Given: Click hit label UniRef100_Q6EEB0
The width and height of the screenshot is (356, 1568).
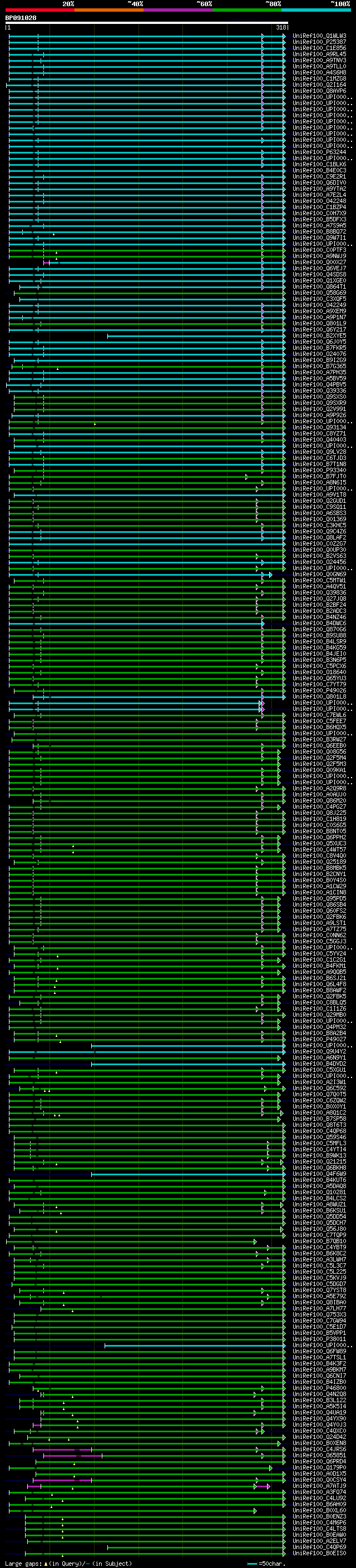Looking at the screenshot, I should pyautogui.click(x=319, y=745).
